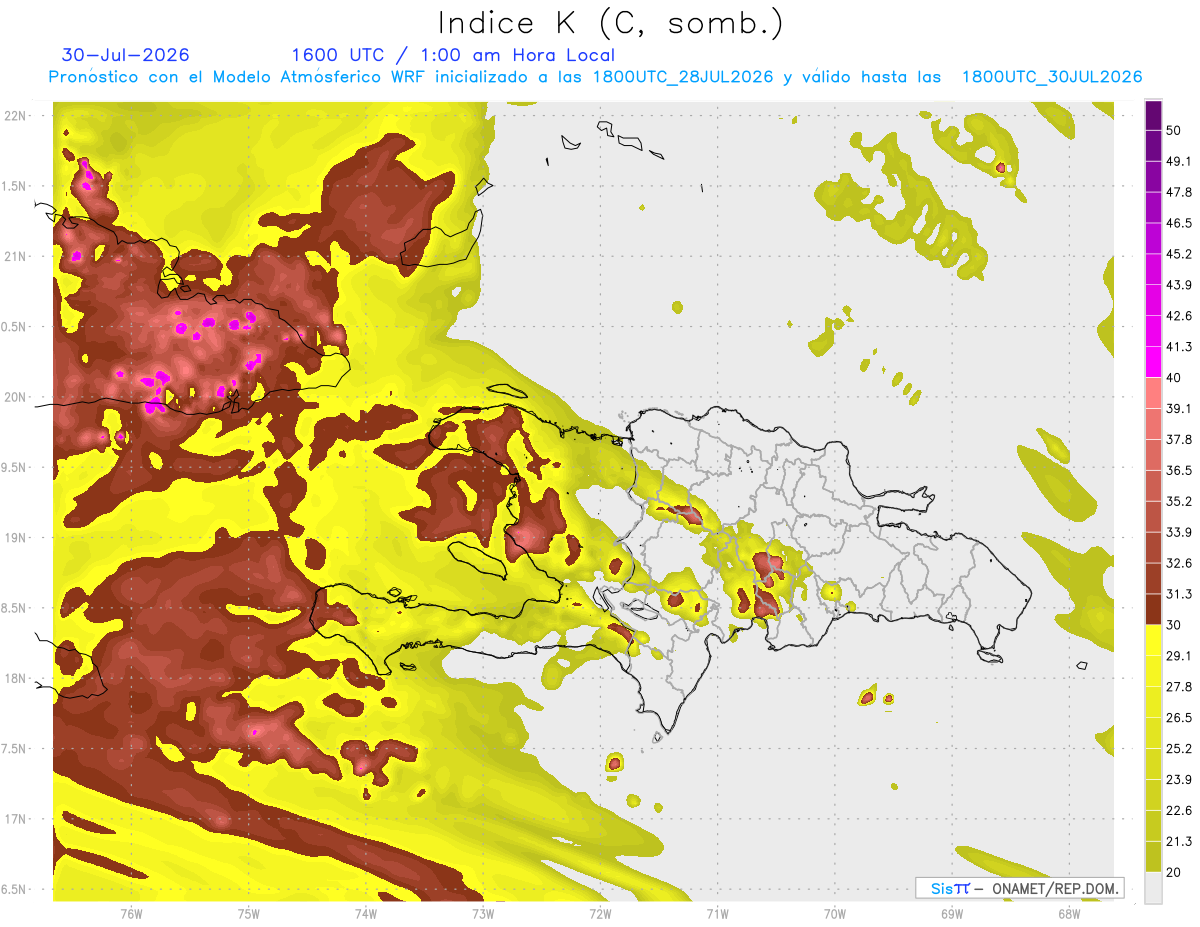The width and height of the screenshot is (1200, 927).
Task: Click the color scale value 37.8
Action: click(x=1178, y=440)
